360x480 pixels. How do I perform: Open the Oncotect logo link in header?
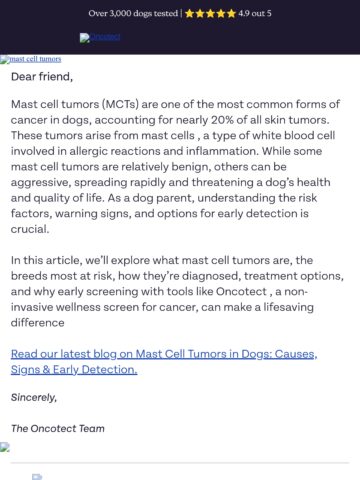100,37
